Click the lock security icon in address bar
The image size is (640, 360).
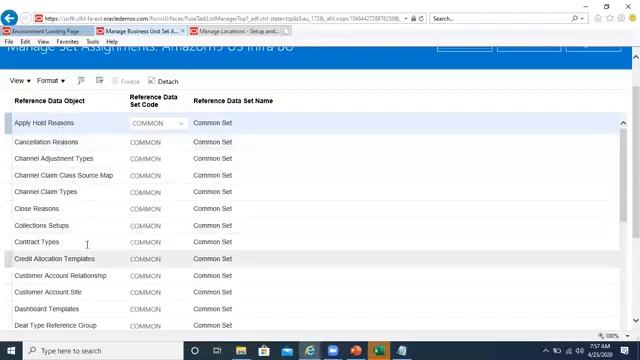click(413, 18)
